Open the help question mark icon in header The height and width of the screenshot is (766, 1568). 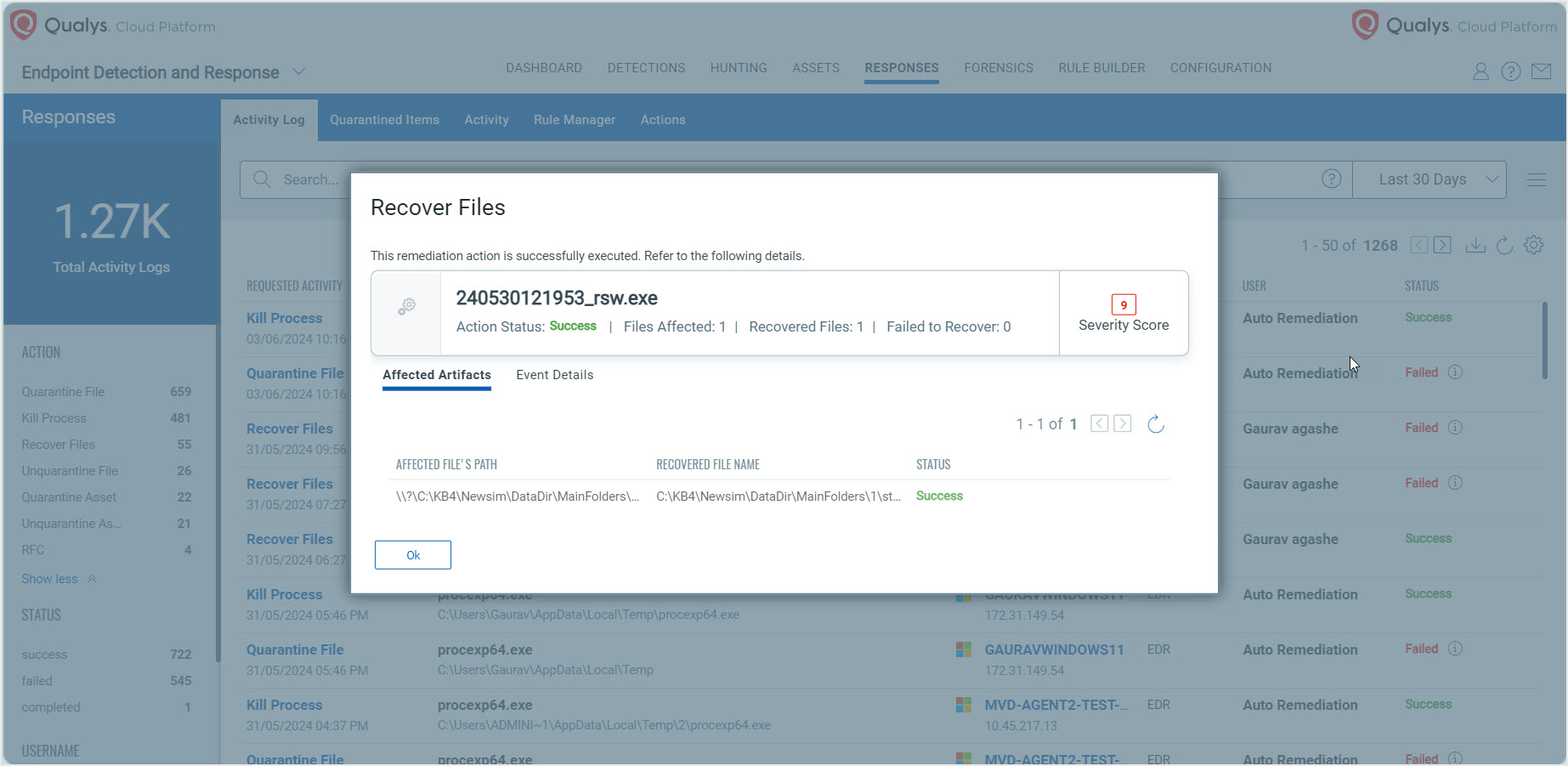pos(1510,72)
